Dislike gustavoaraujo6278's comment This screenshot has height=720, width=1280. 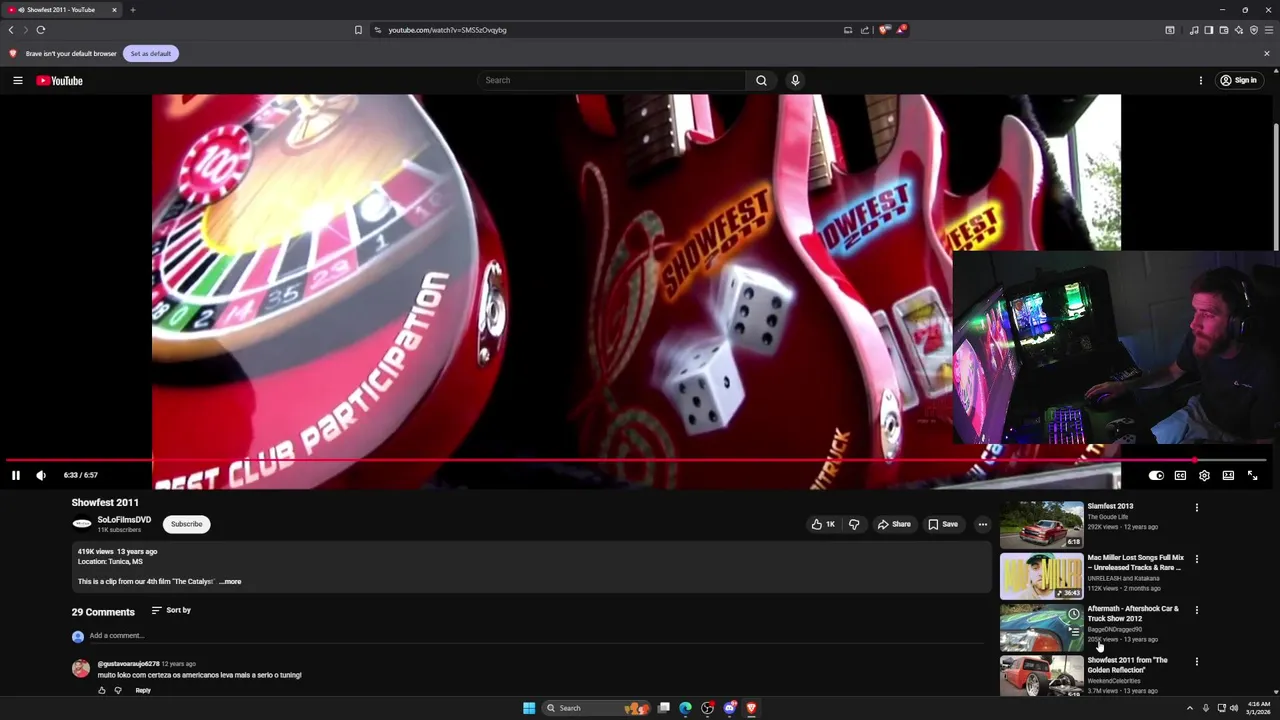[118, 690]
